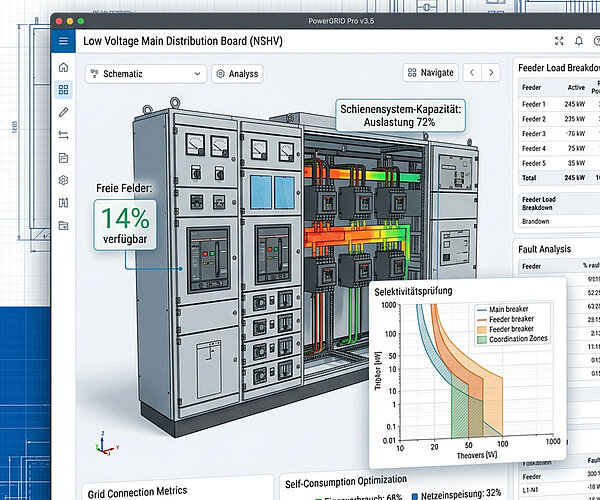Select the Total row in feeder table
Image resolution: width=600 pixels, height=500 pixels.
[x=559, y=178]
